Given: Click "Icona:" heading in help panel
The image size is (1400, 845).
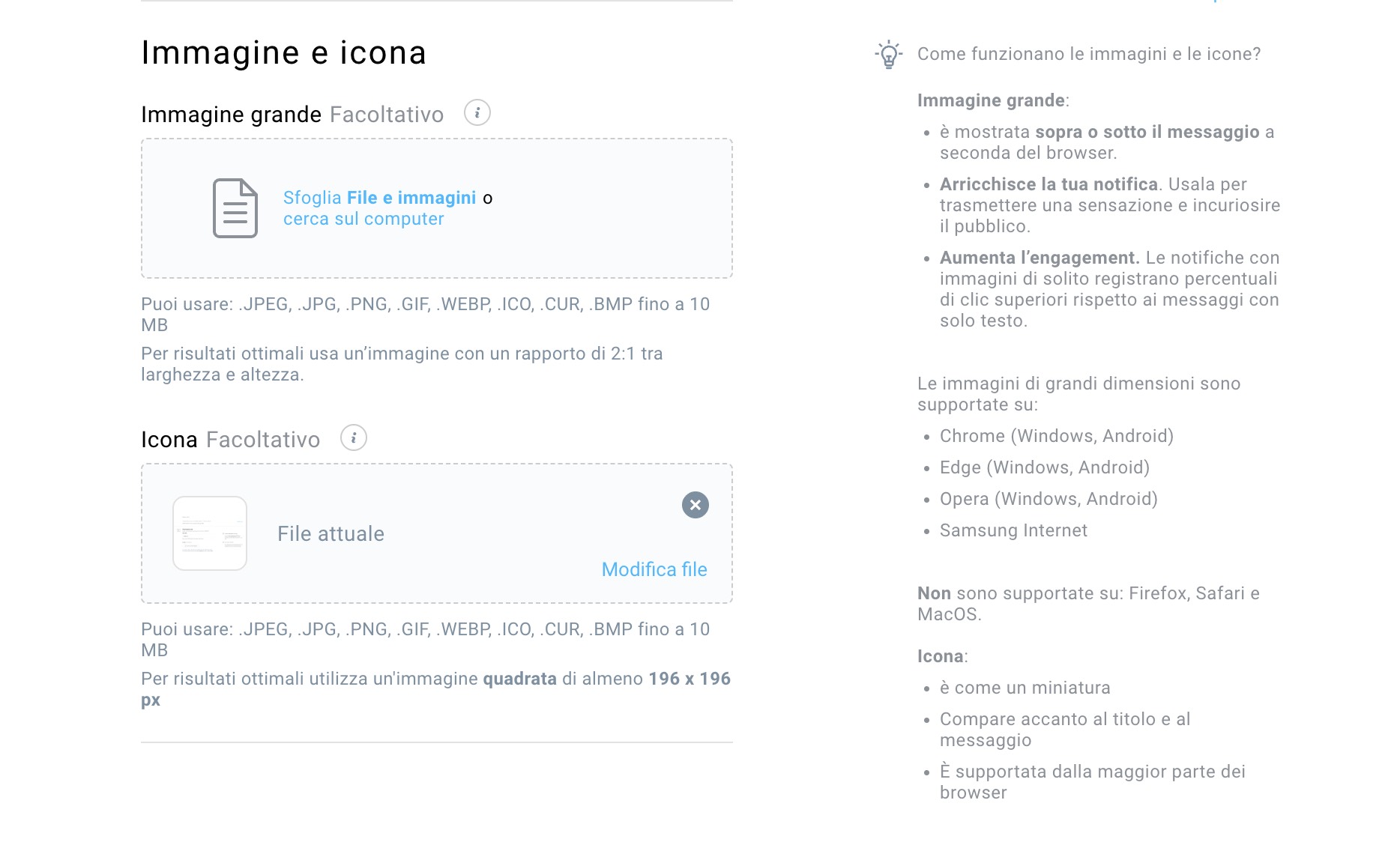Looking at the screenshot, I should click(x=942, y=656).
